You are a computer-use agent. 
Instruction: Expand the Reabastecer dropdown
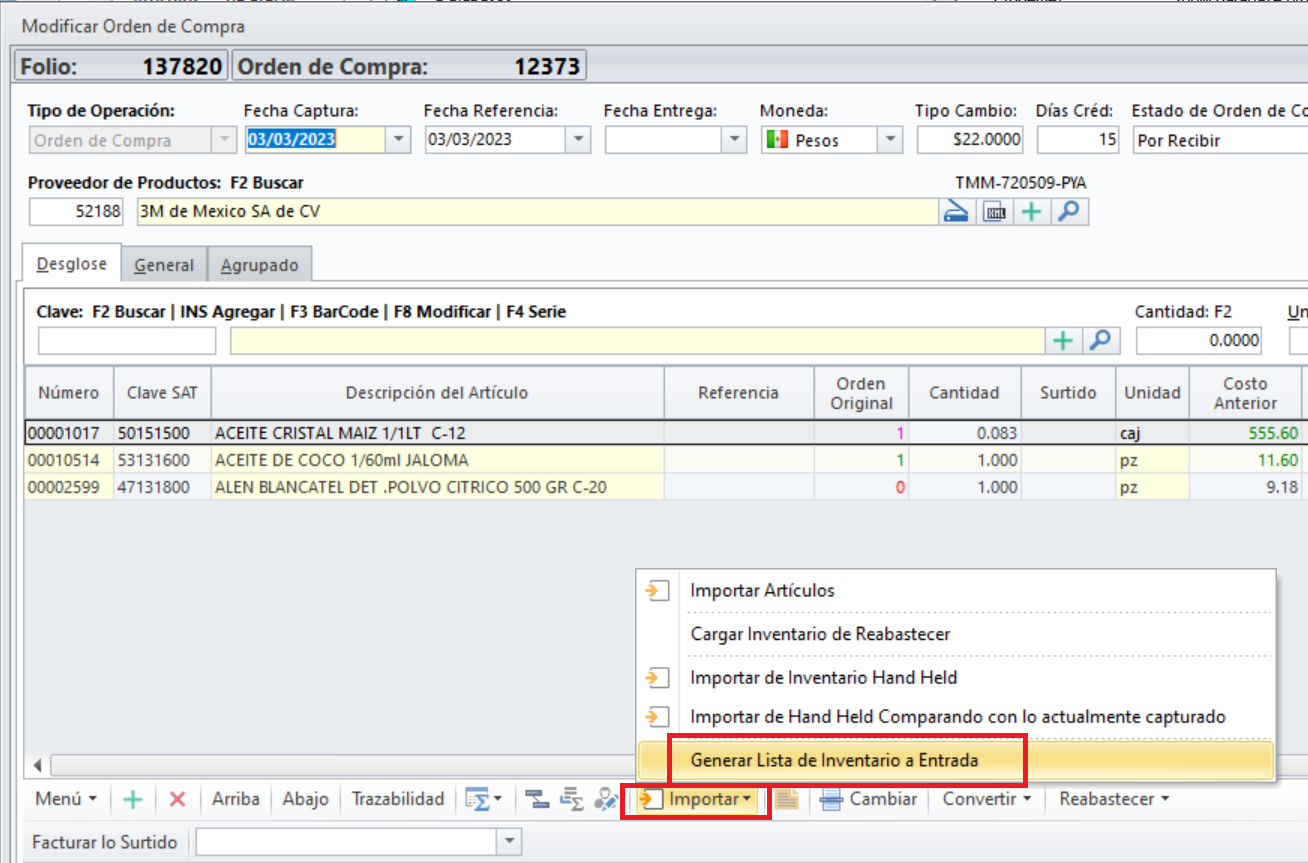click(1113, 799)
